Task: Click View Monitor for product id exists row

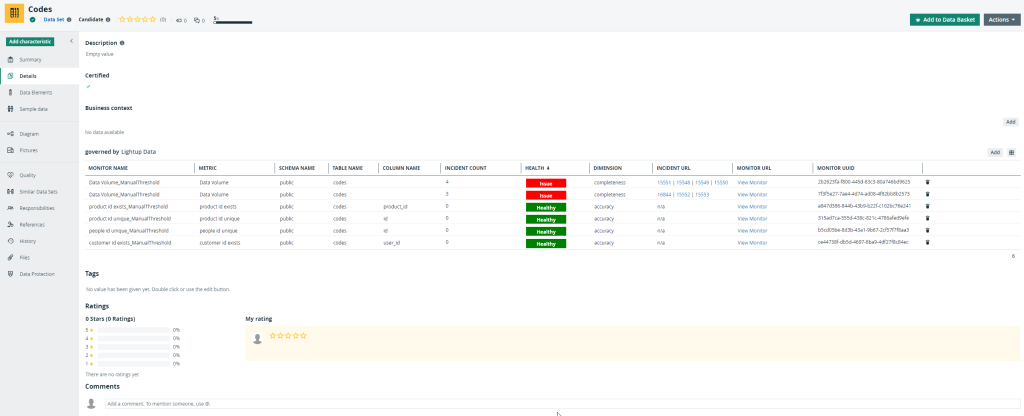Action: [752, 206]
